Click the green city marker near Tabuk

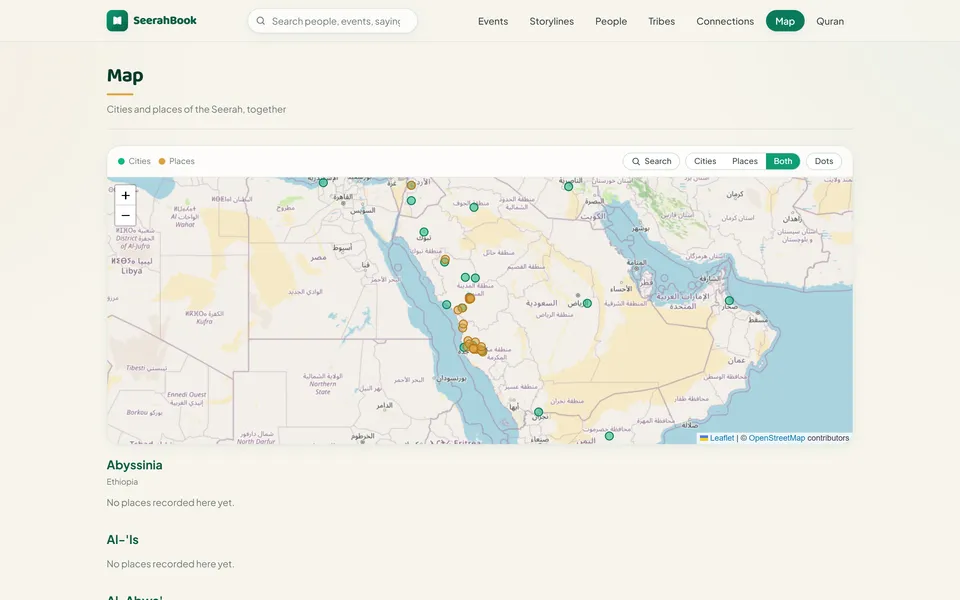424,232
